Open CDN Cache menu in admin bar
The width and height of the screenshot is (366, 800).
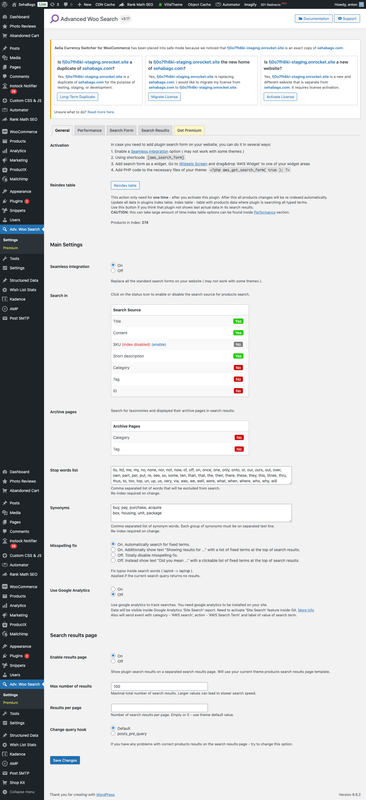(106, 4)
